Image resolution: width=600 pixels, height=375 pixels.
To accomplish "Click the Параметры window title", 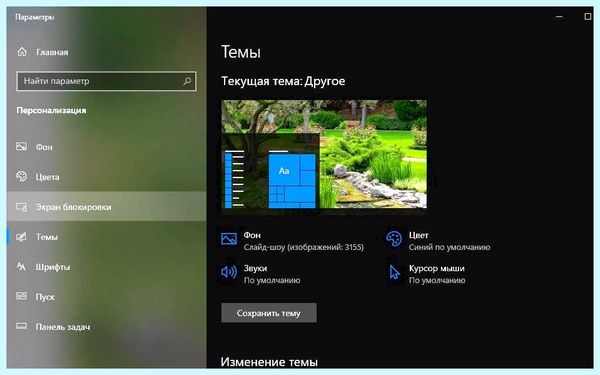I will (34, 17).
